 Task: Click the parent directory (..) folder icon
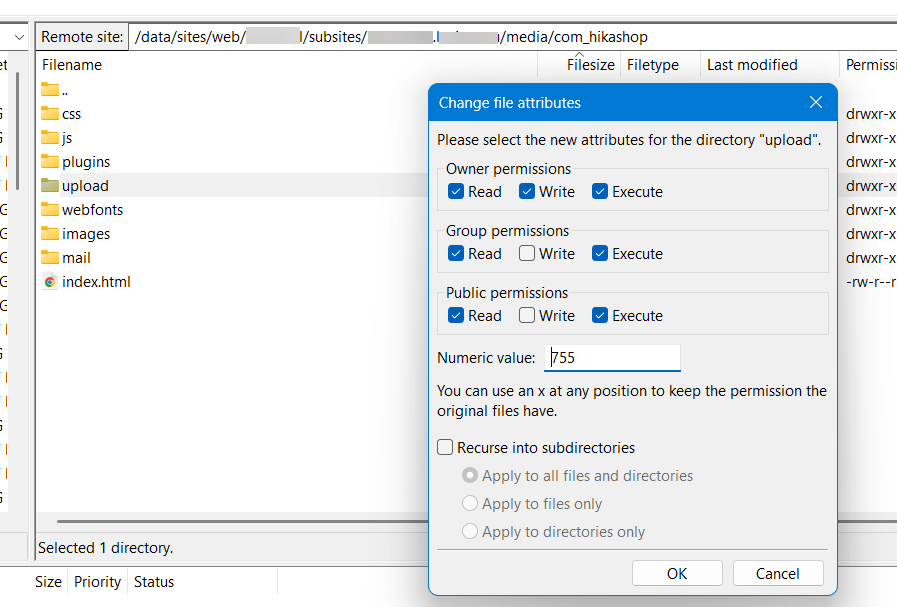coord(50,90)
